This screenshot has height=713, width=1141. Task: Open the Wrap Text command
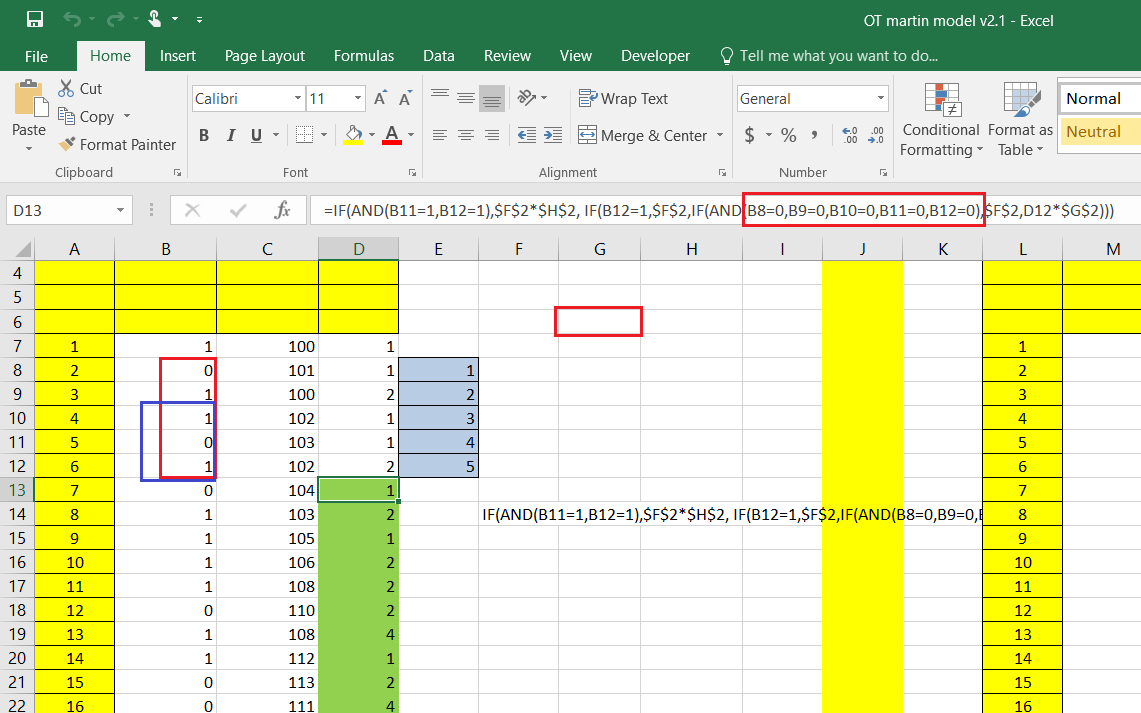click(x=623, y=98)
